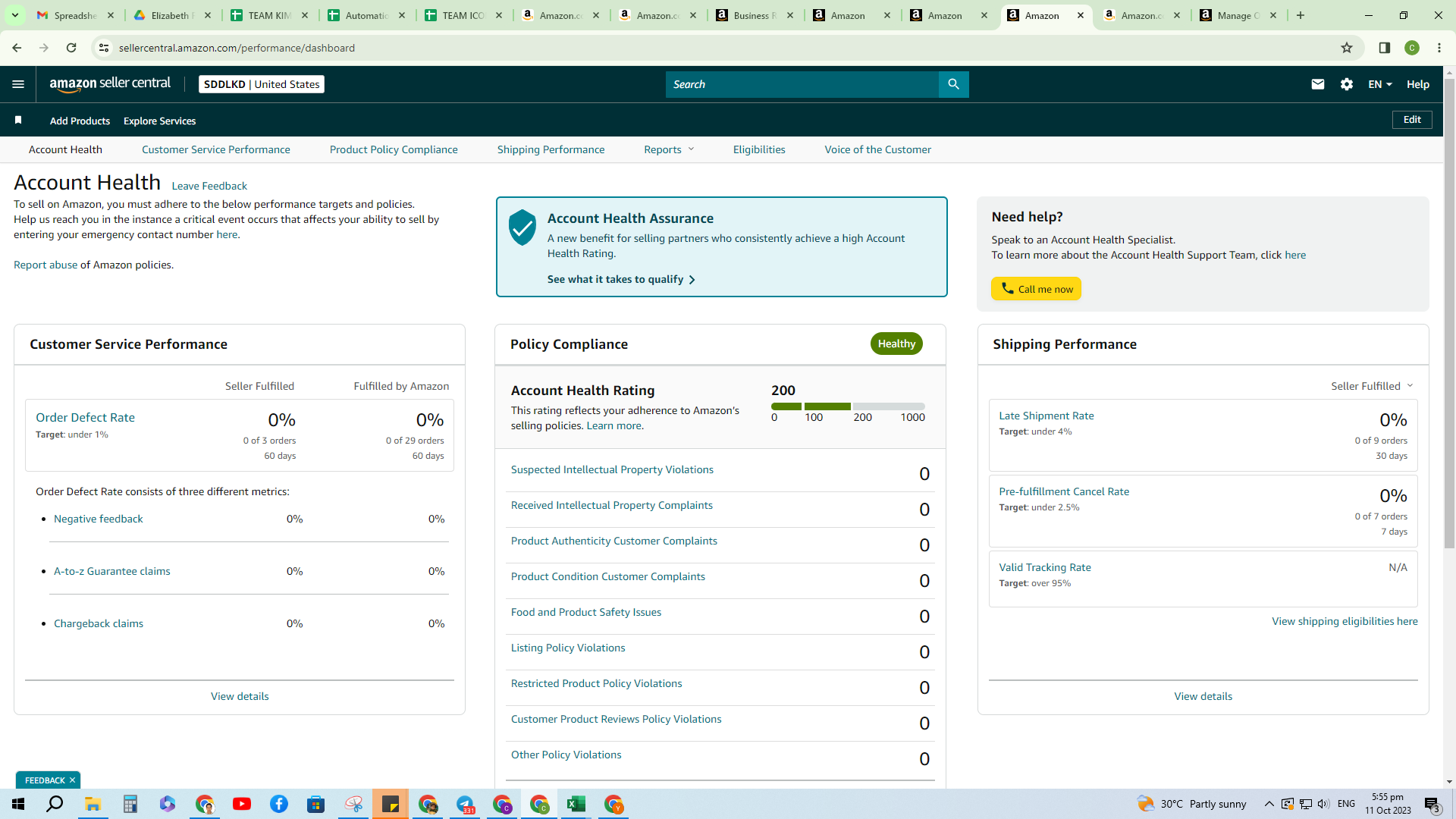Open the Chargeback claims link

point(99,623)
